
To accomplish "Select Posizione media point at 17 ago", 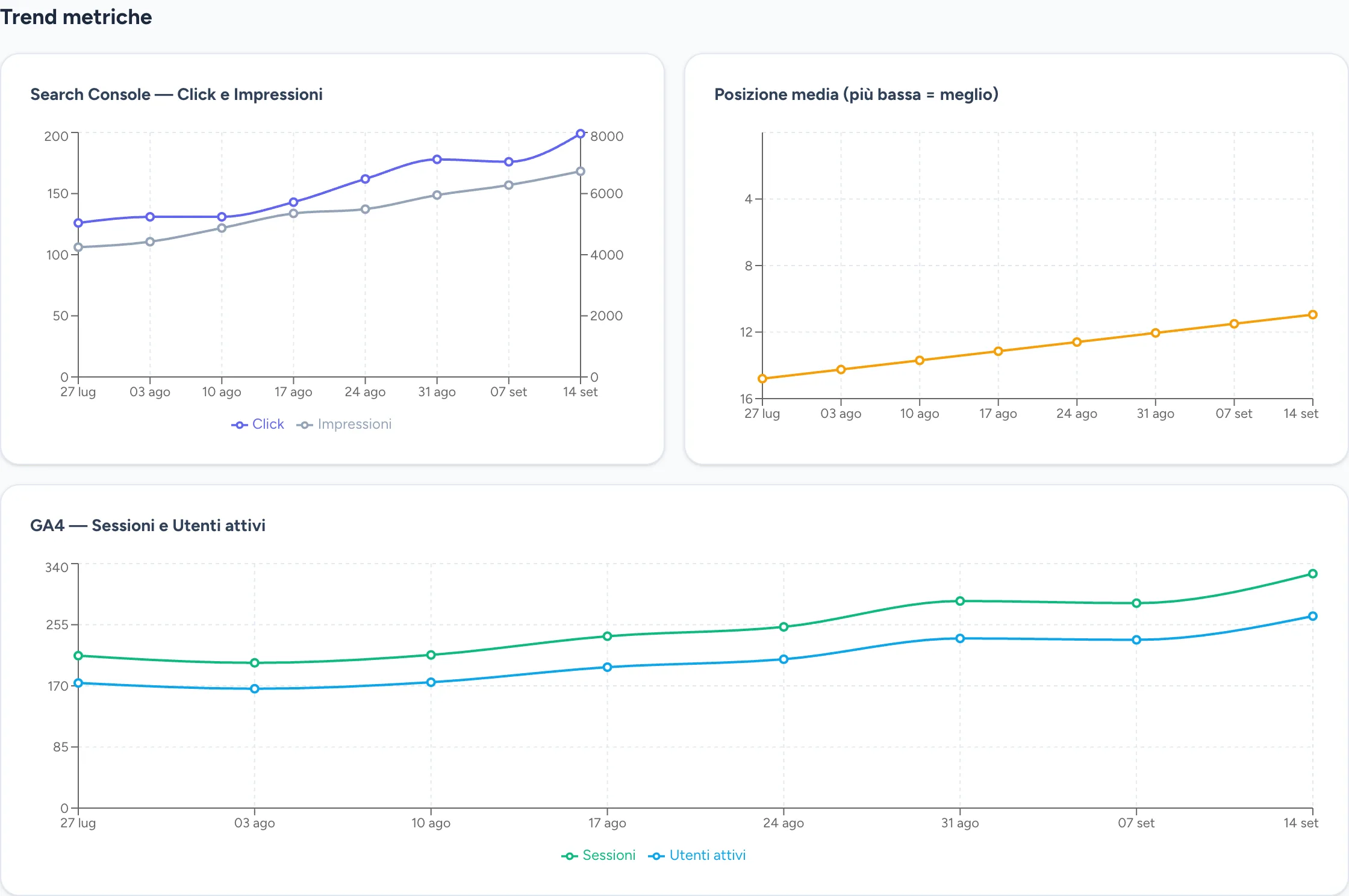I will click(x=998, y=352).
